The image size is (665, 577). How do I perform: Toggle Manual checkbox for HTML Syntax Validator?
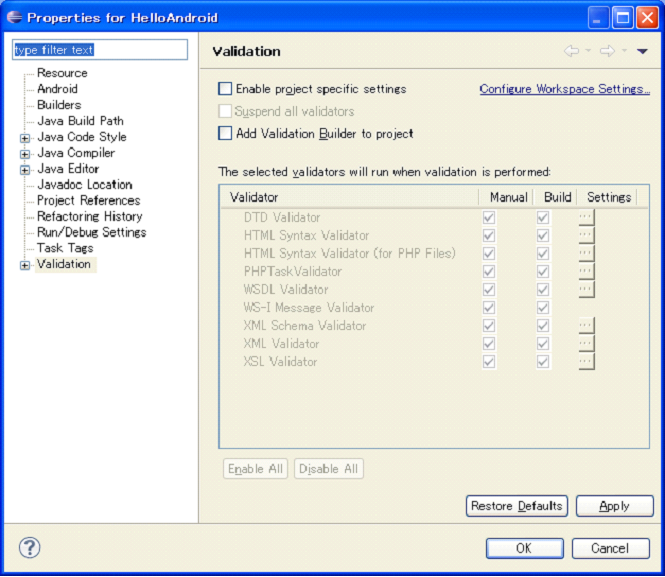click(489, 235)
